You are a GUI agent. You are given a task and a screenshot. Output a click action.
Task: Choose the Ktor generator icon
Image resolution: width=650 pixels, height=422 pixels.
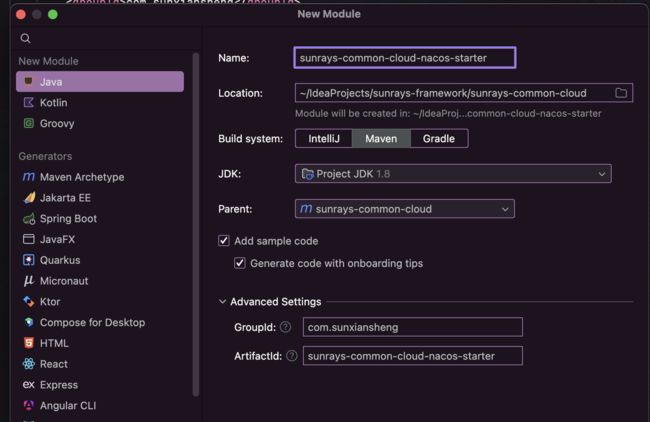(x=29, y=301)
